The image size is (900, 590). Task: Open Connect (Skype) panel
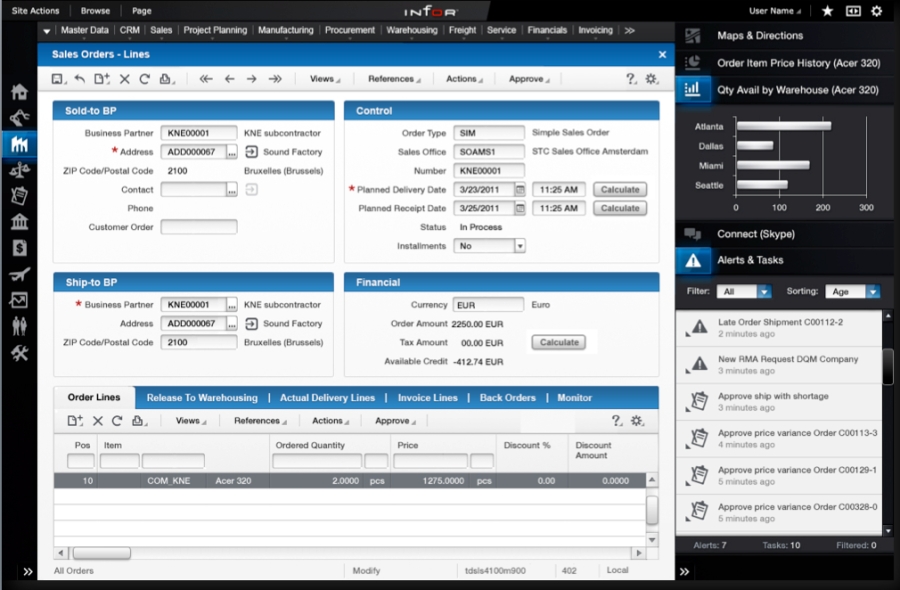[x=786, y=234]
